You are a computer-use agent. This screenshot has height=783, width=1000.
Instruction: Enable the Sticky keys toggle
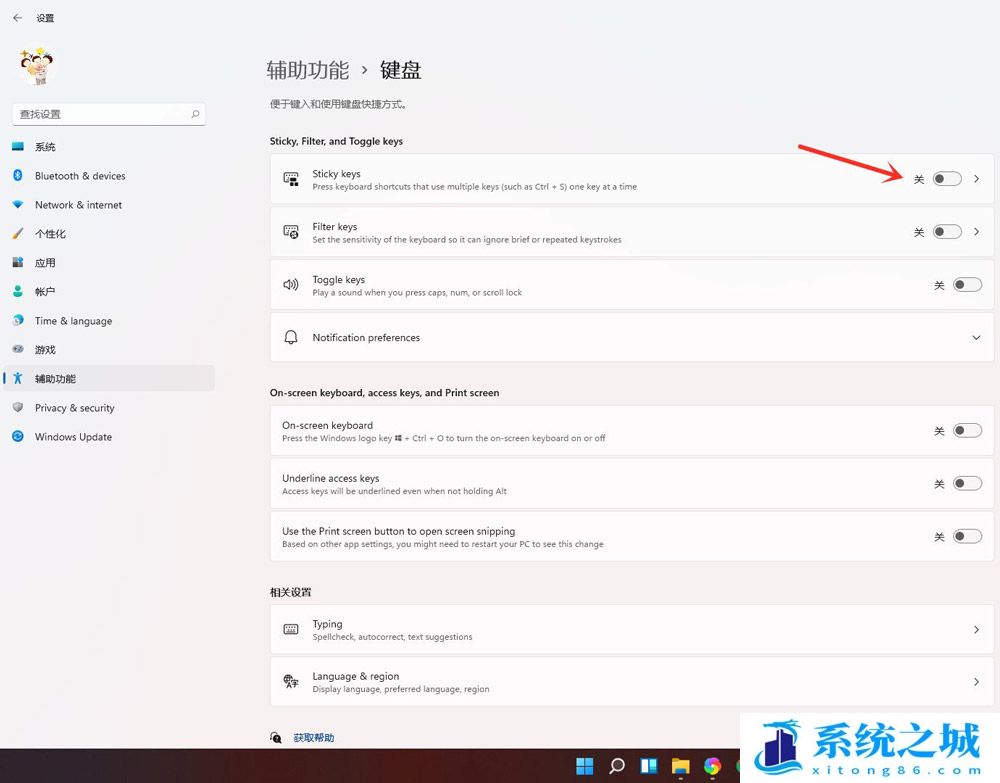[946, 179]
